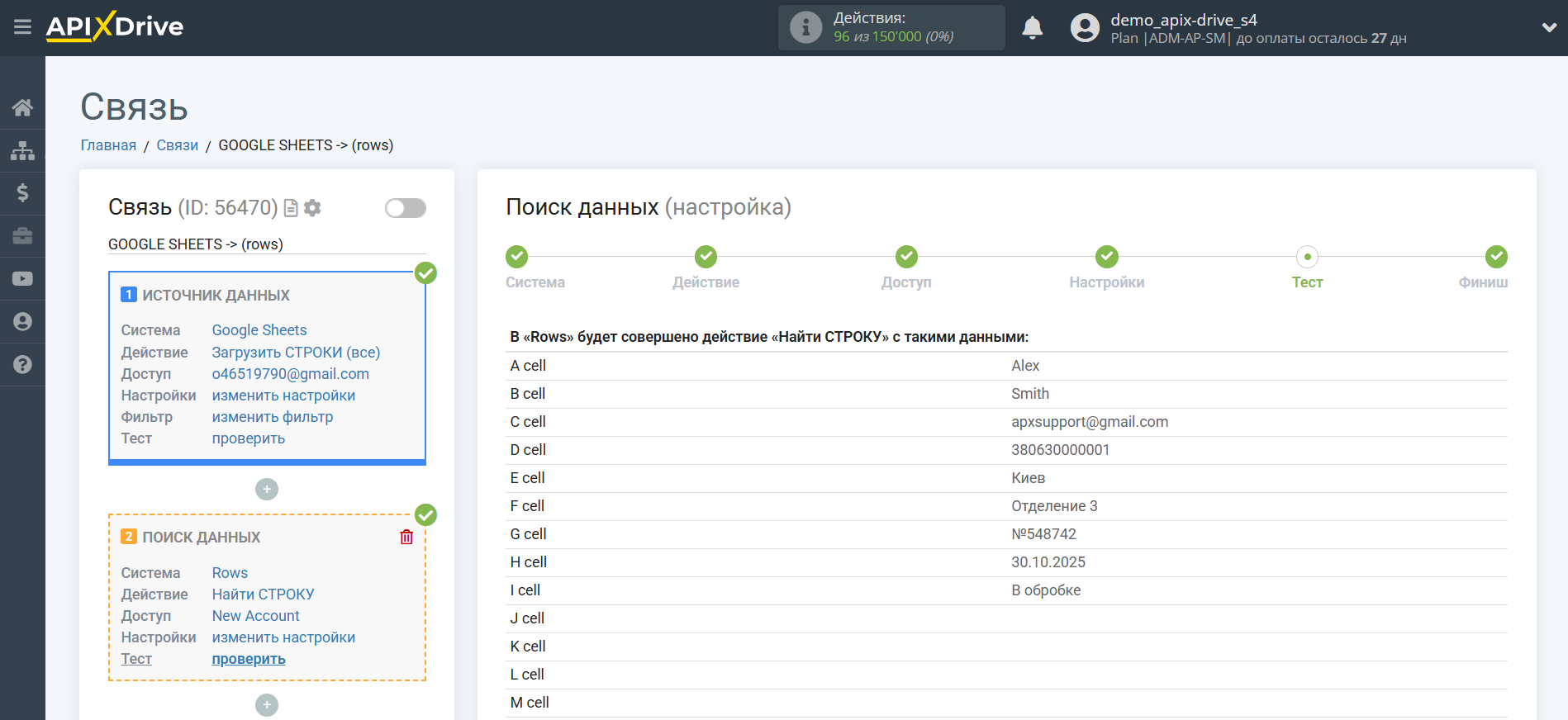This screenshot has height=720, width=1568.
Task: Click the проверить link in the data search block
Action: pos(249,659)
